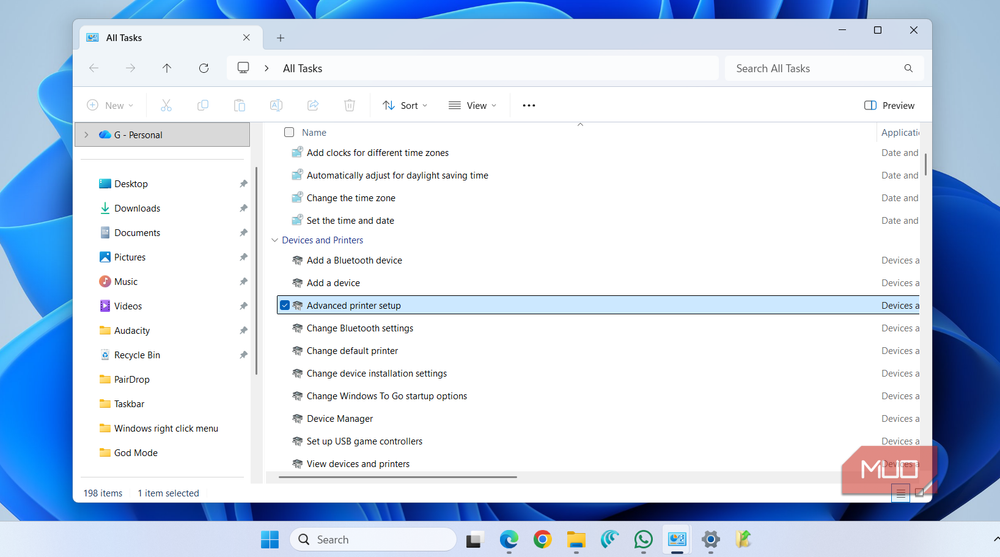Screen dimensions: 1000x557
Task: Select the All Tasks tab
Action: pyautogui.click(x=171, y=38)
